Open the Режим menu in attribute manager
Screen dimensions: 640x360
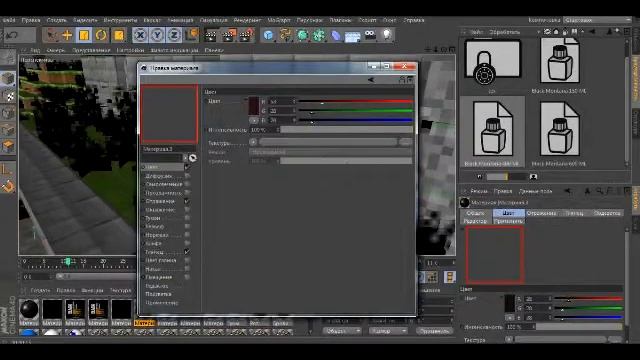click(x=479, y=191)
